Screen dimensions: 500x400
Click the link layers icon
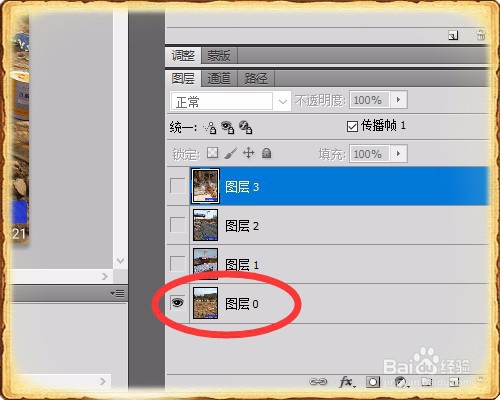pyautogui.click(x=318, y=382)
